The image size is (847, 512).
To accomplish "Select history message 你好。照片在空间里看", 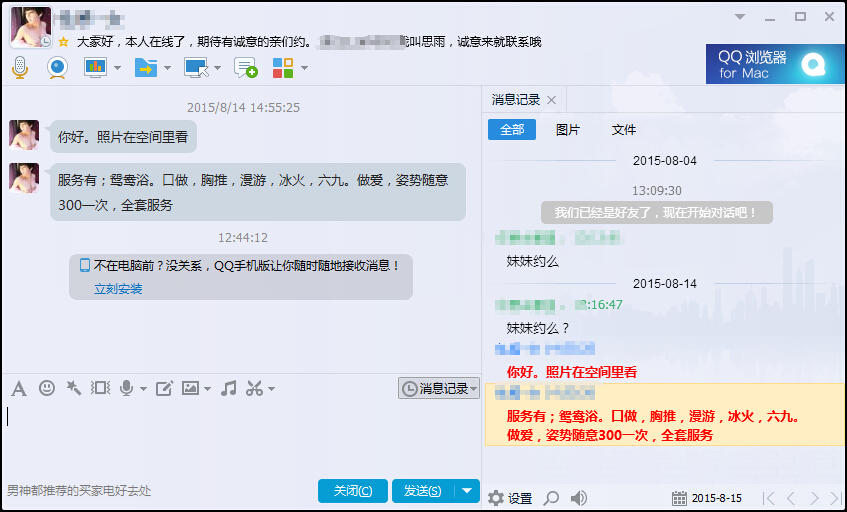I will click(x=572, y=372).
